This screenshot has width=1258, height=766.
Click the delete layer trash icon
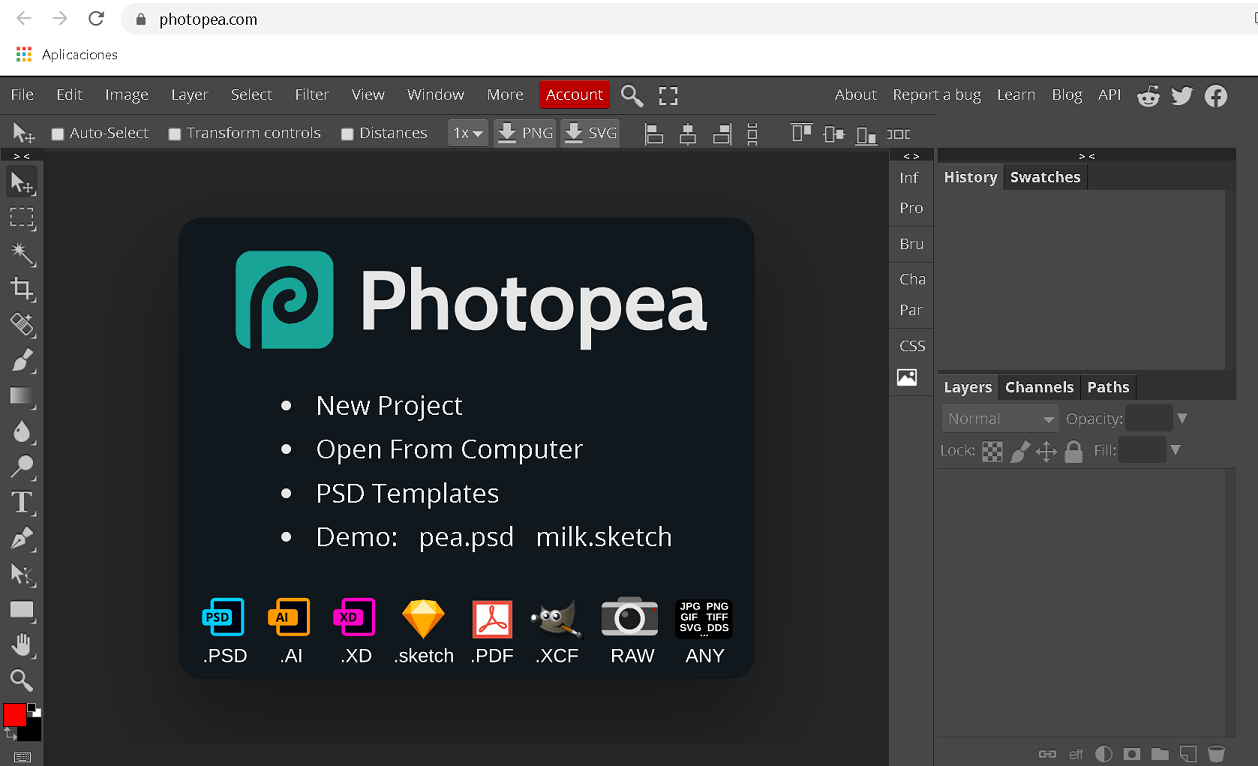click(1216, 754)
